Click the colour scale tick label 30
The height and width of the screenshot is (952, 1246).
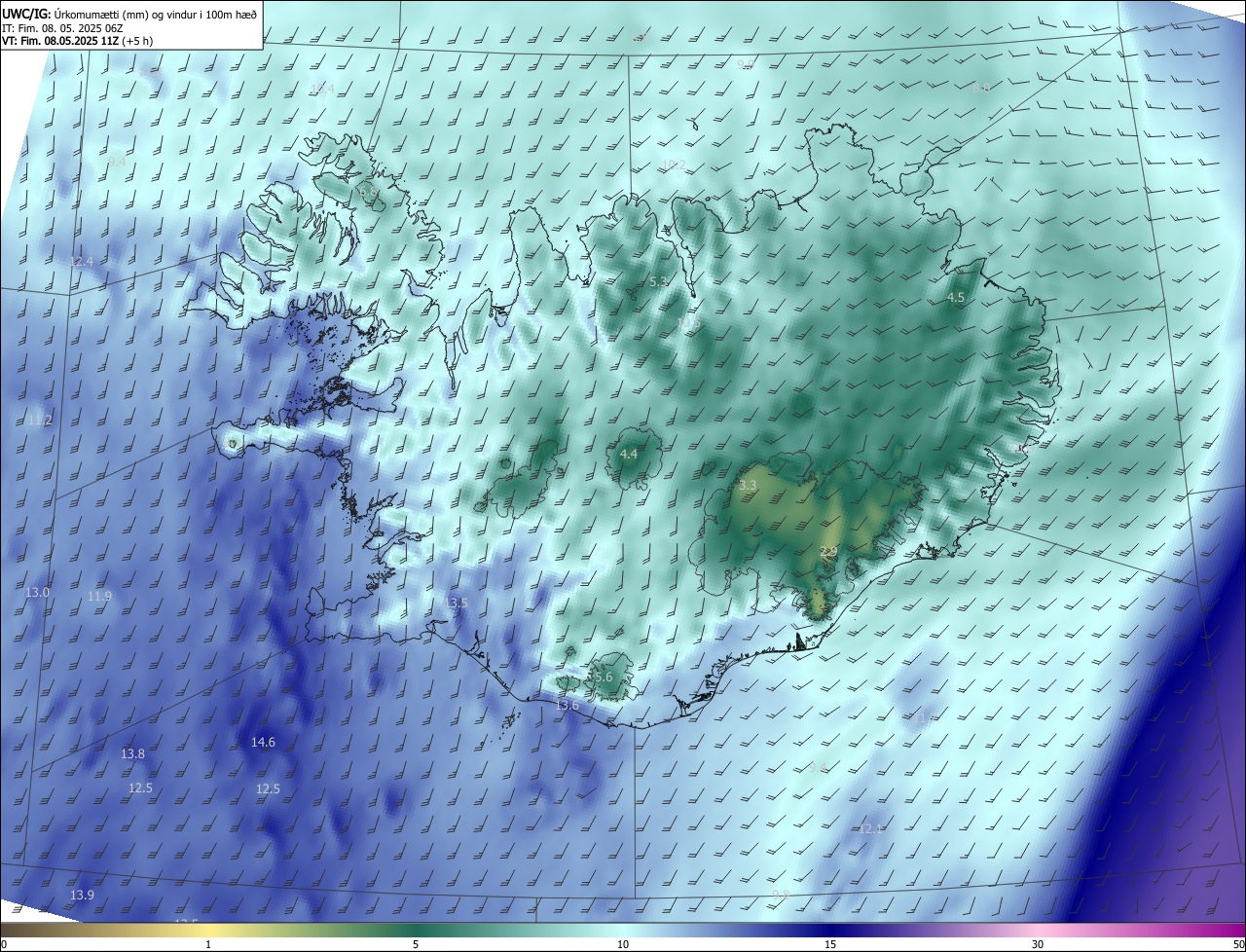click(x=1038, y=945)
